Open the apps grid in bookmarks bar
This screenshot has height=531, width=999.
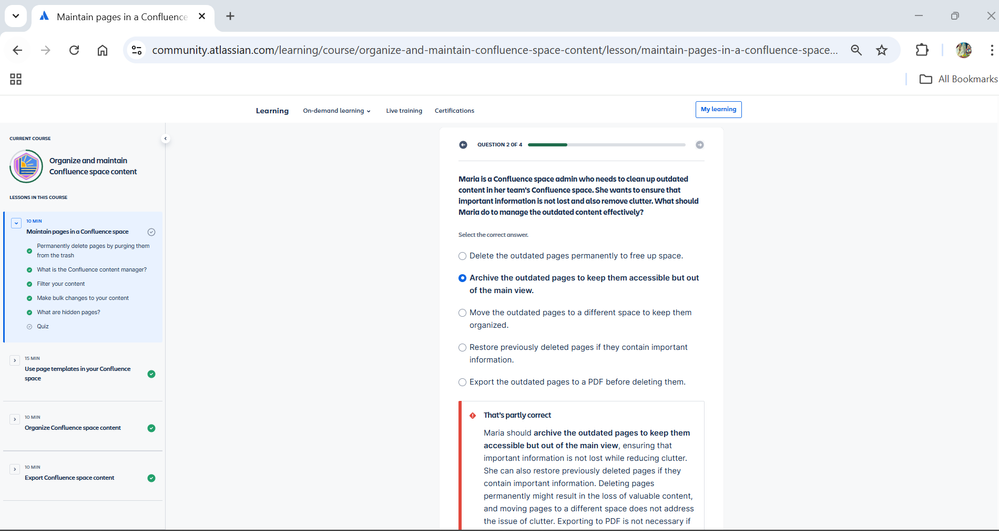click(x=16, y=79)
